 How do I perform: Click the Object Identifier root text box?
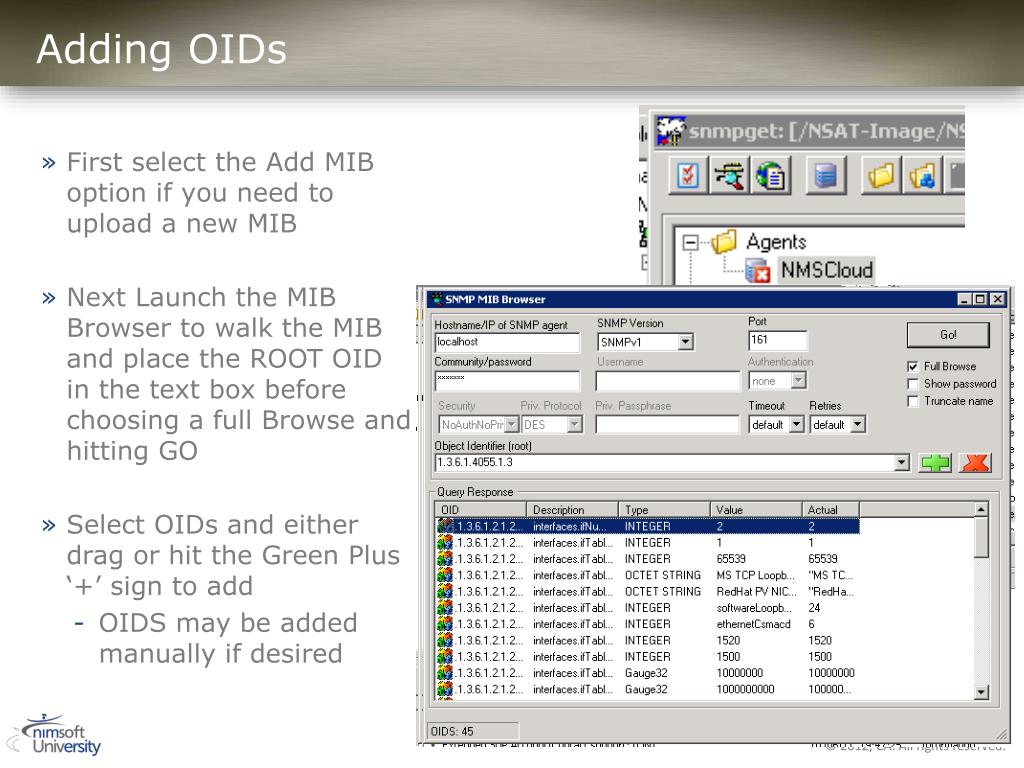click(x=665, y=462)
